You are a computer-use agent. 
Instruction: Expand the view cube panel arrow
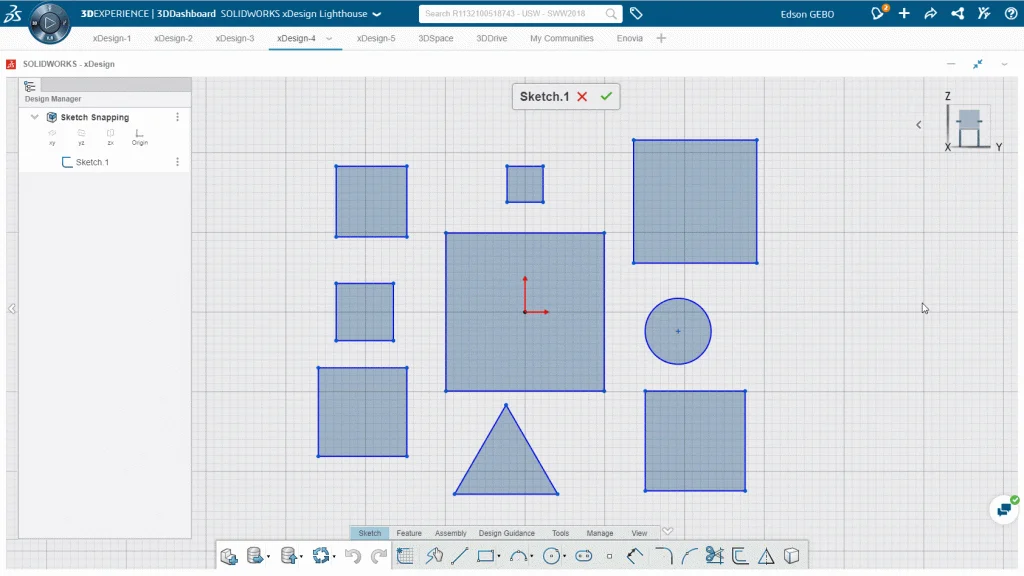[918, 125]
